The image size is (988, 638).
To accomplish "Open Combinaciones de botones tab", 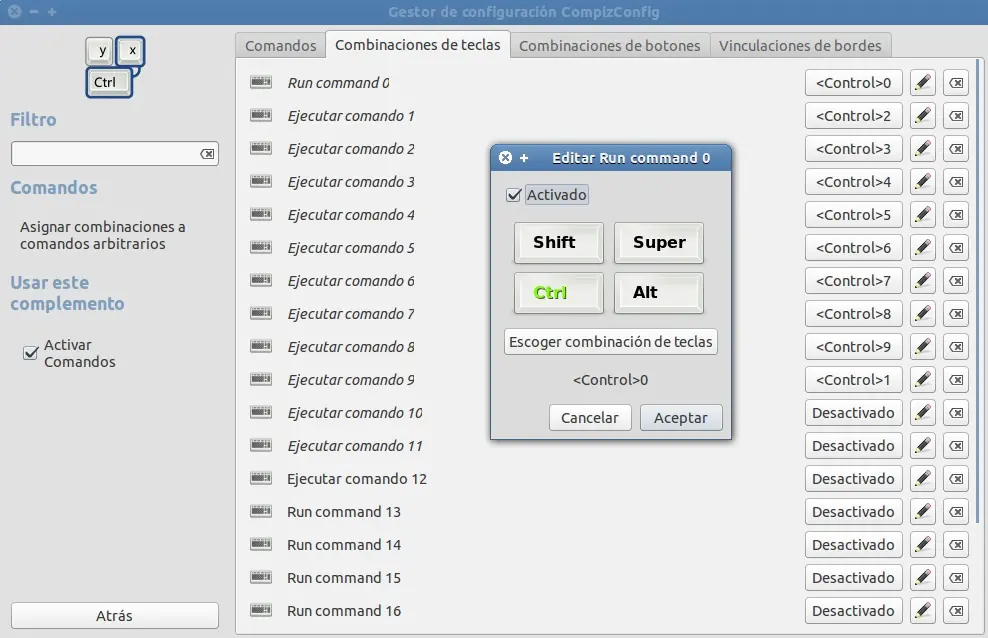I will click(x=609, y=45).
